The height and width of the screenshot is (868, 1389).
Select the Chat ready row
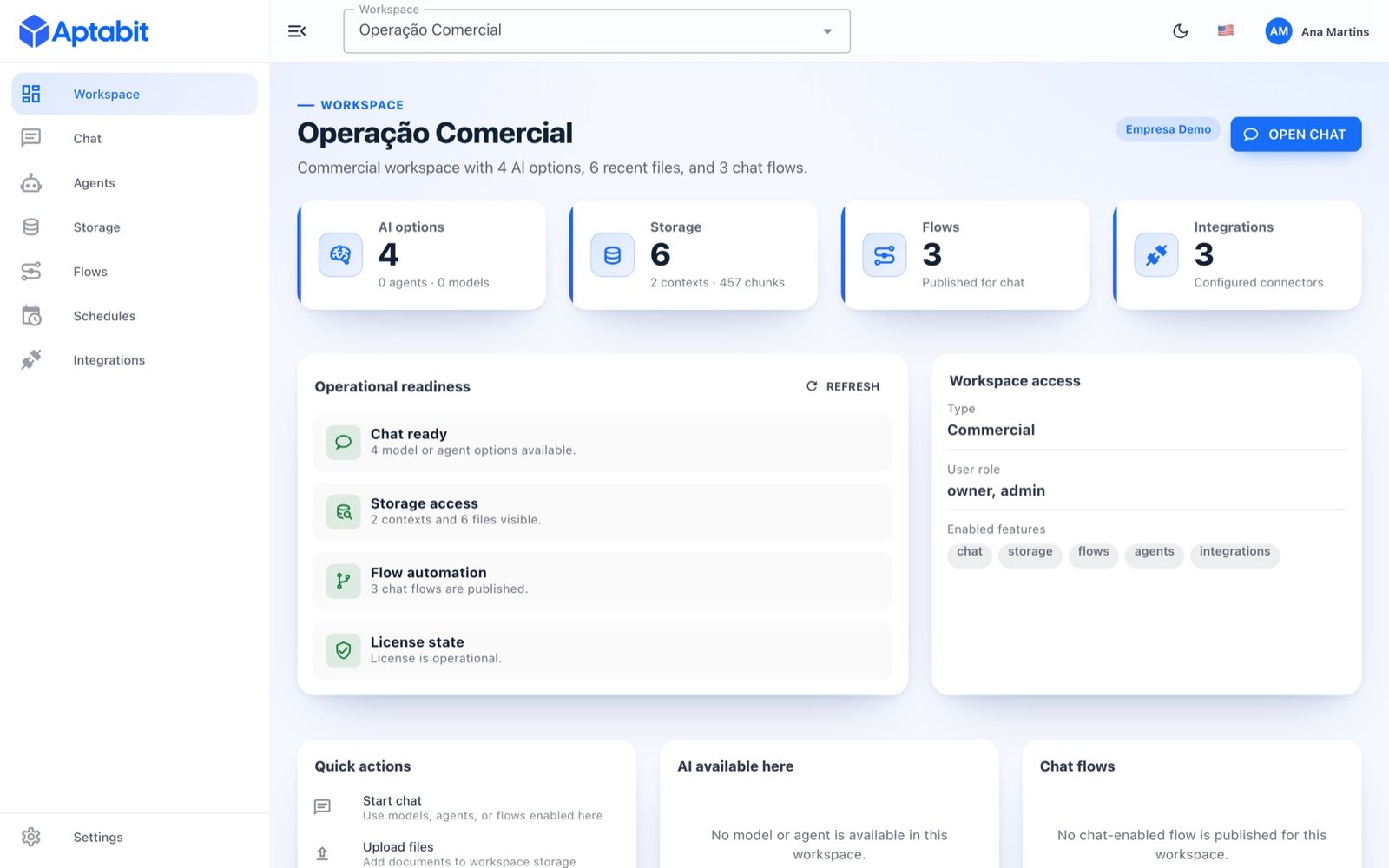(602, 442)
